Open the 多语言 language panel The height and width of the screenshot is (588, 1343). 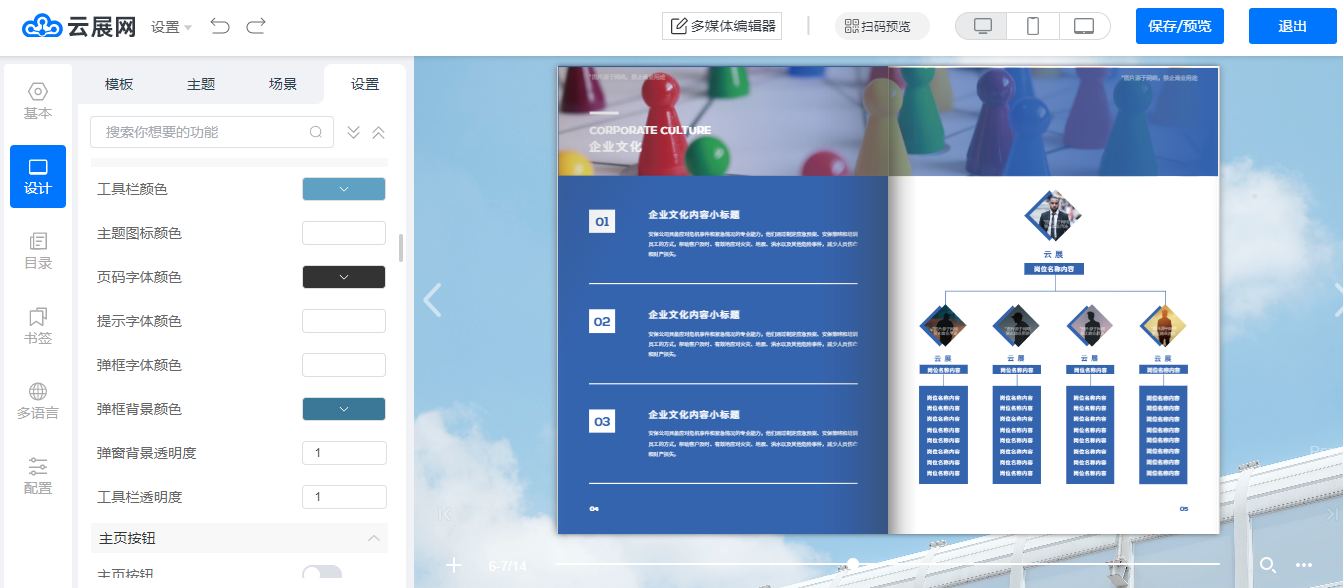(x=38, y=401)
